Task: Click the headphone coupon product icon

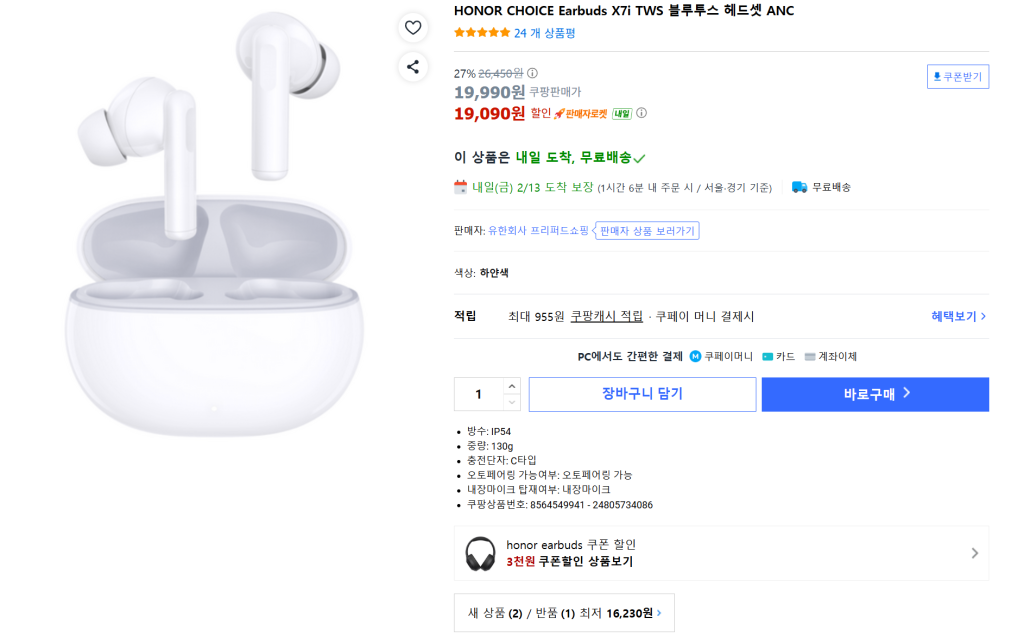Action: (481, 553)
